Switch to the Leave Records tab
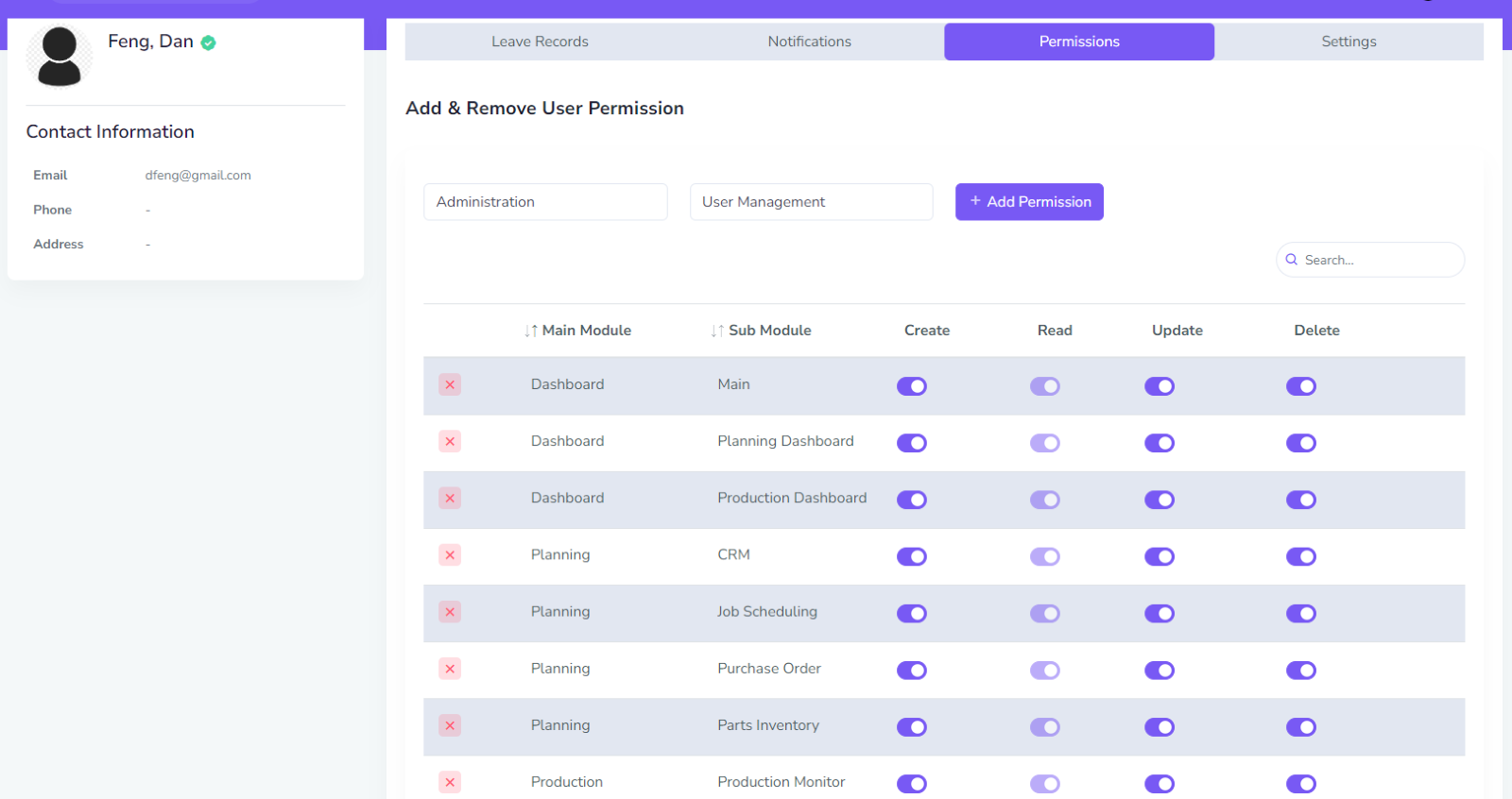This screenshot has width=1512, height=799. coord(540,42)
